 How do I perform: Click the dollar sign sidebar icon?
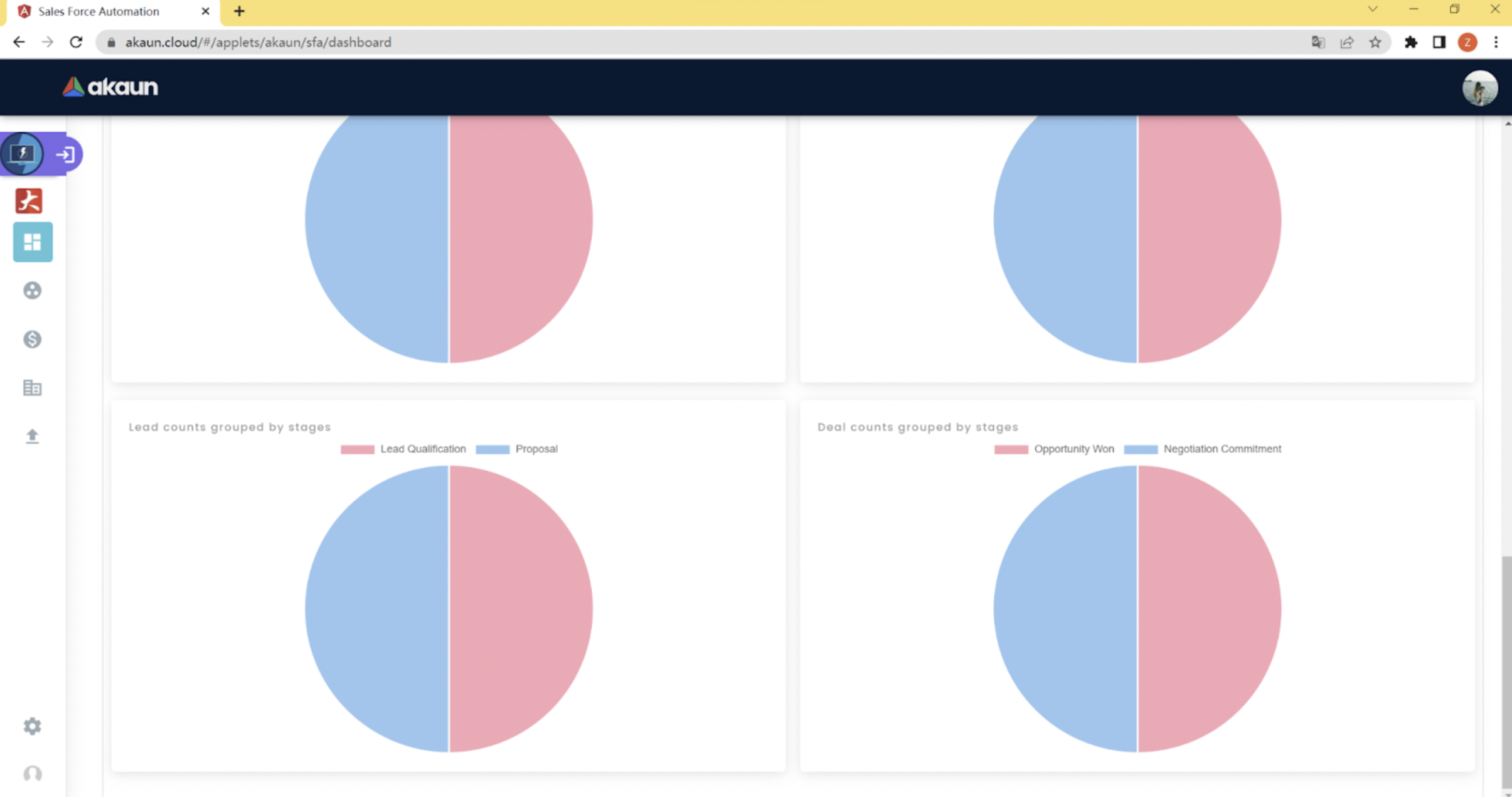(33, 340)
